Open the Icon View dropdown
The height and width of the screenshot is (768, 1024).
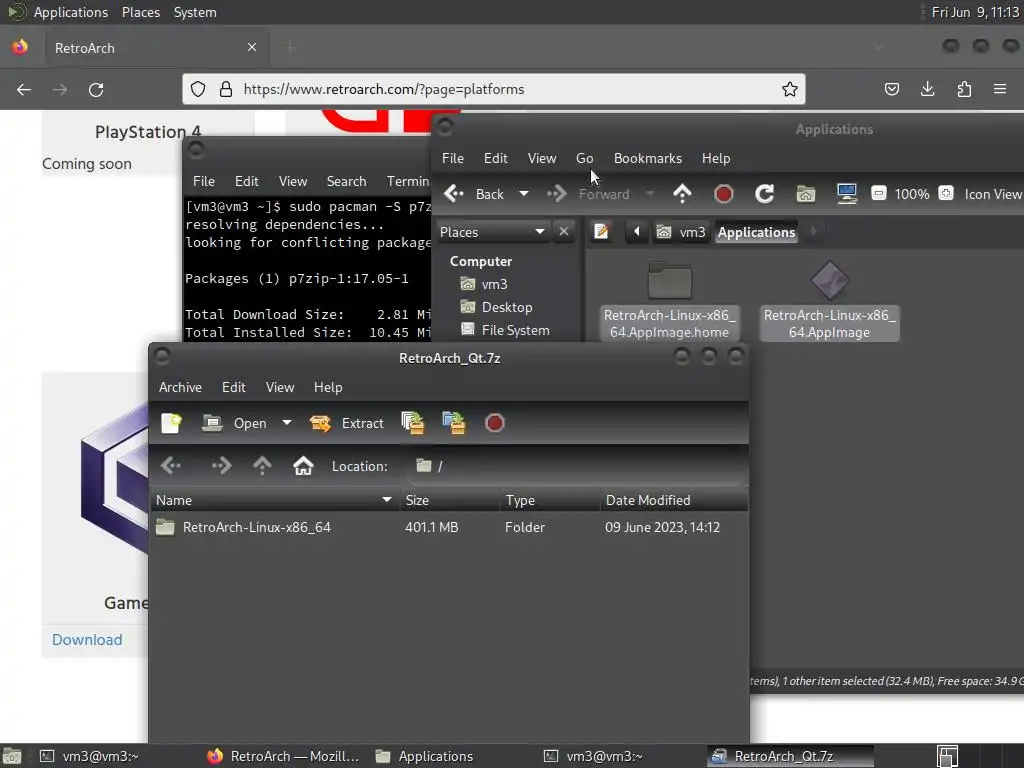pos(993,194)
